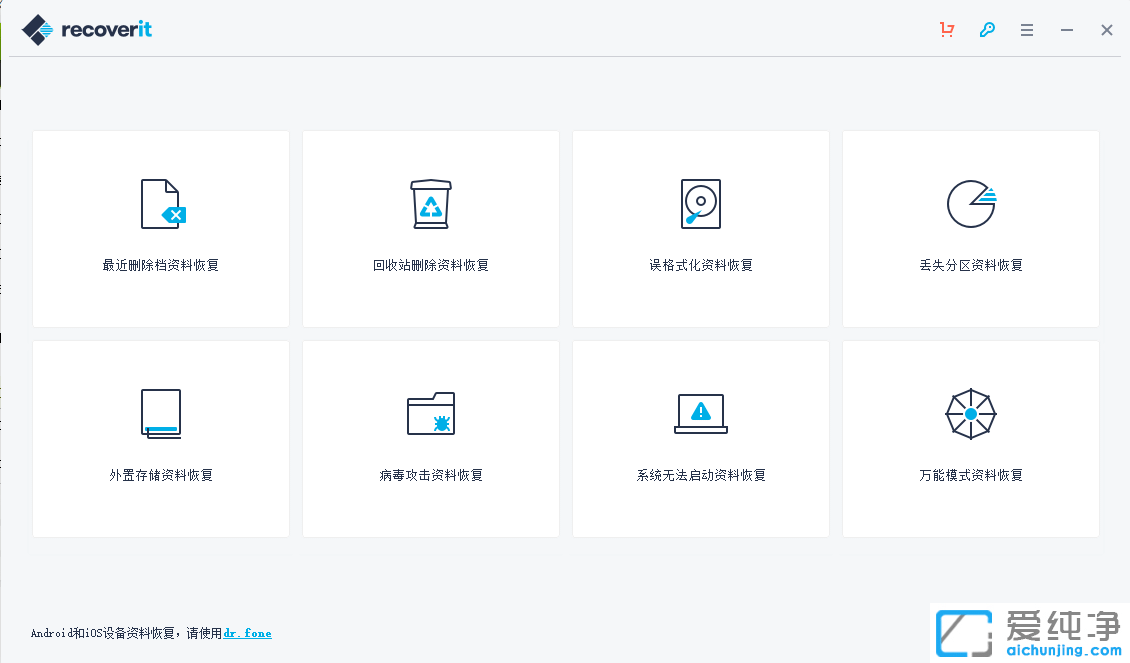This screenshot has width=1130, height=663.
Task: Select the Recycle Bin recovery icon
Action: (x=431, y=205)
